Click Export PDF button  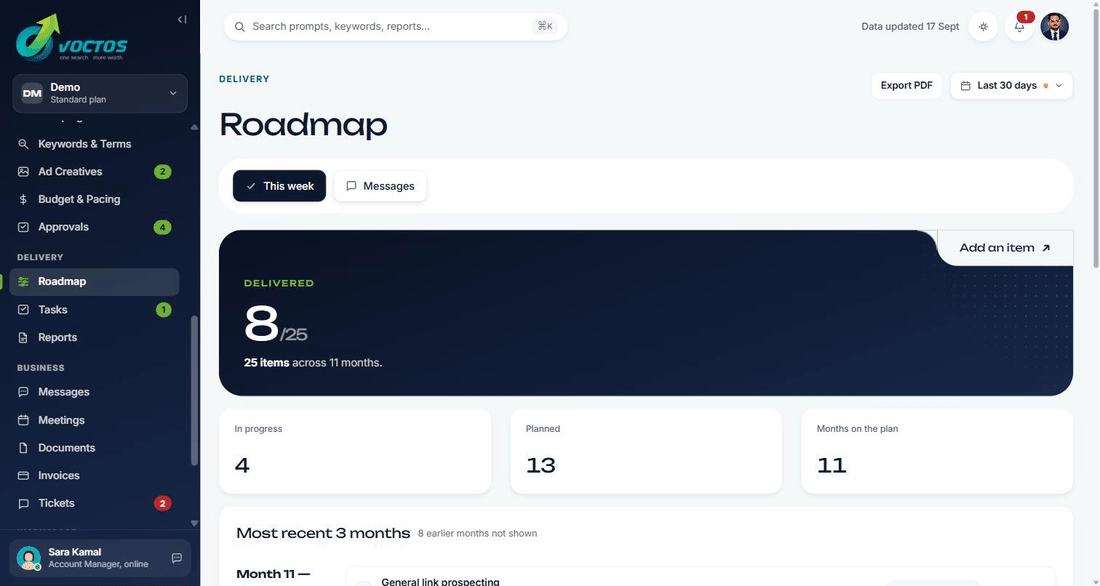[906, 86]
